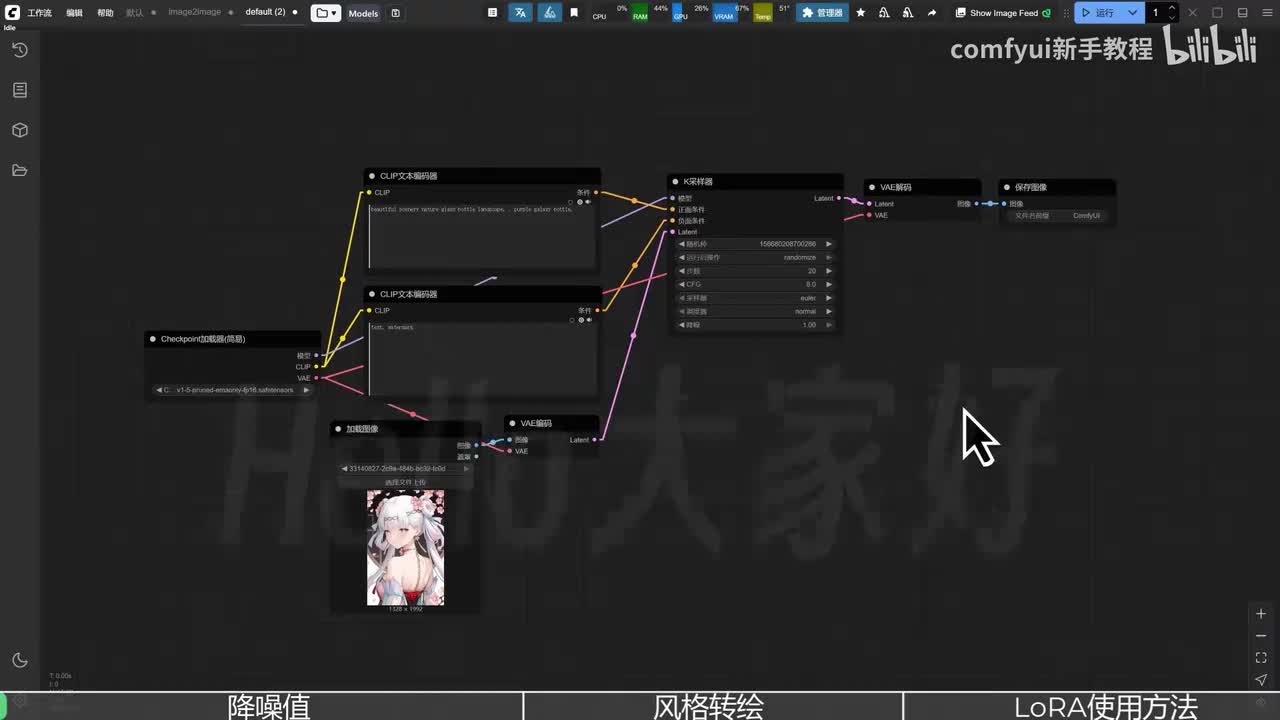The width and height of the screenshot is (1280, 720).
Task: Collapse the Checkpoint加载器 node via its dot
Action: [x=153, y=339]
